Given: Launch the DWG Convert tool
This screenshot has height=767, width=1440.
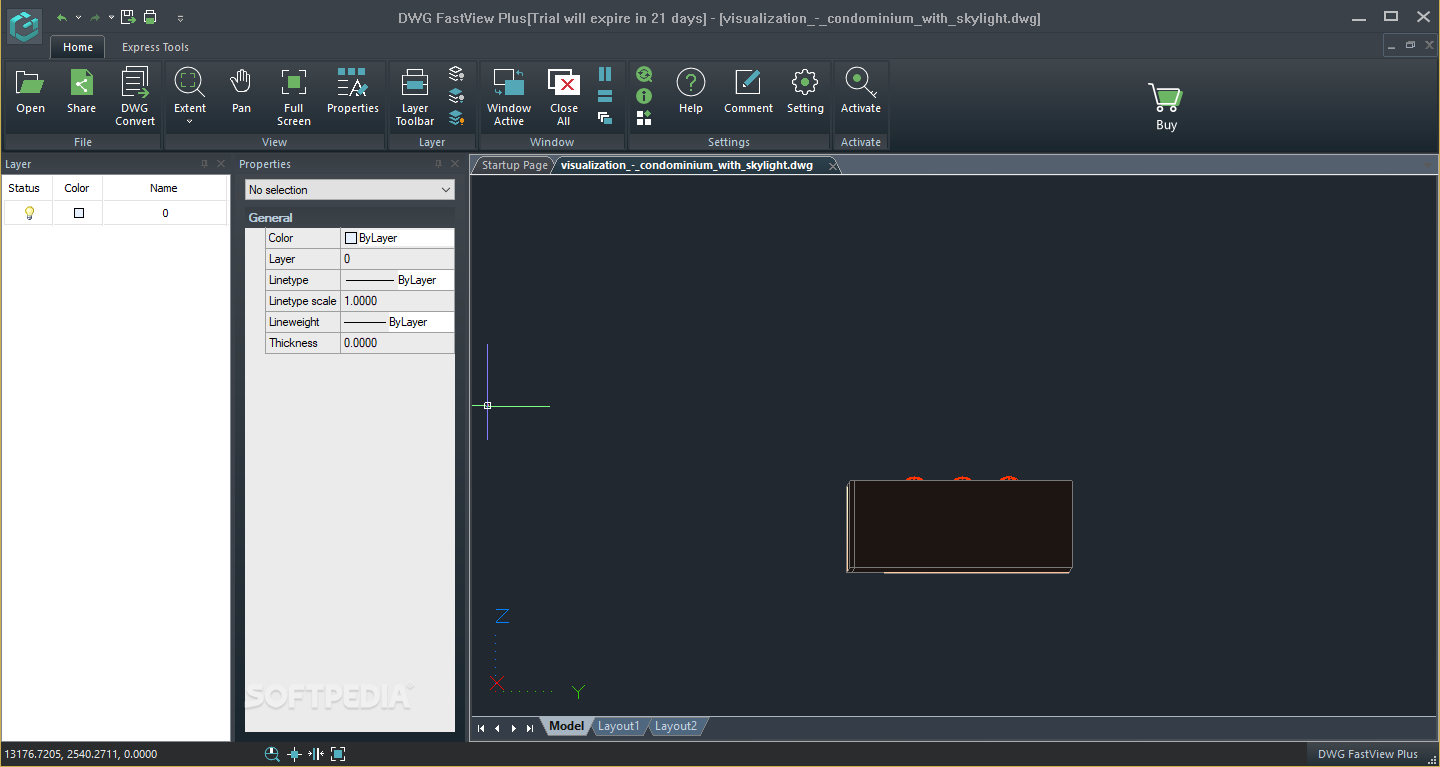Looking at the screenshot, I should (x=135, y=97).
